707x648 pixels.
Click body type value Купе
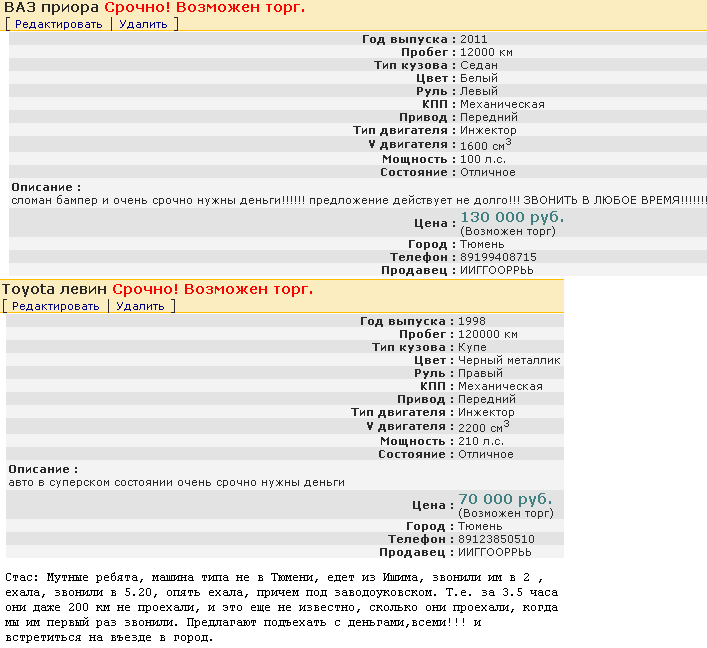(472, 347)
